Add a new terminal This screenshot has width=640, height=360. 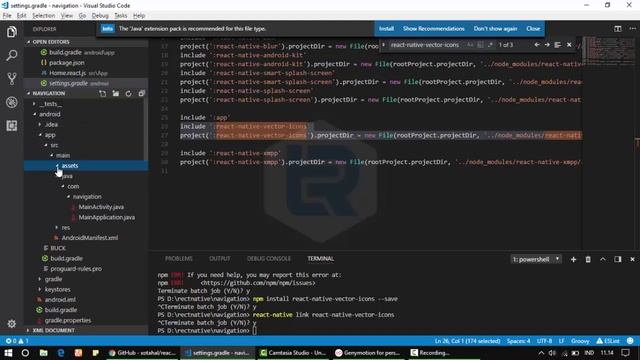573,259
